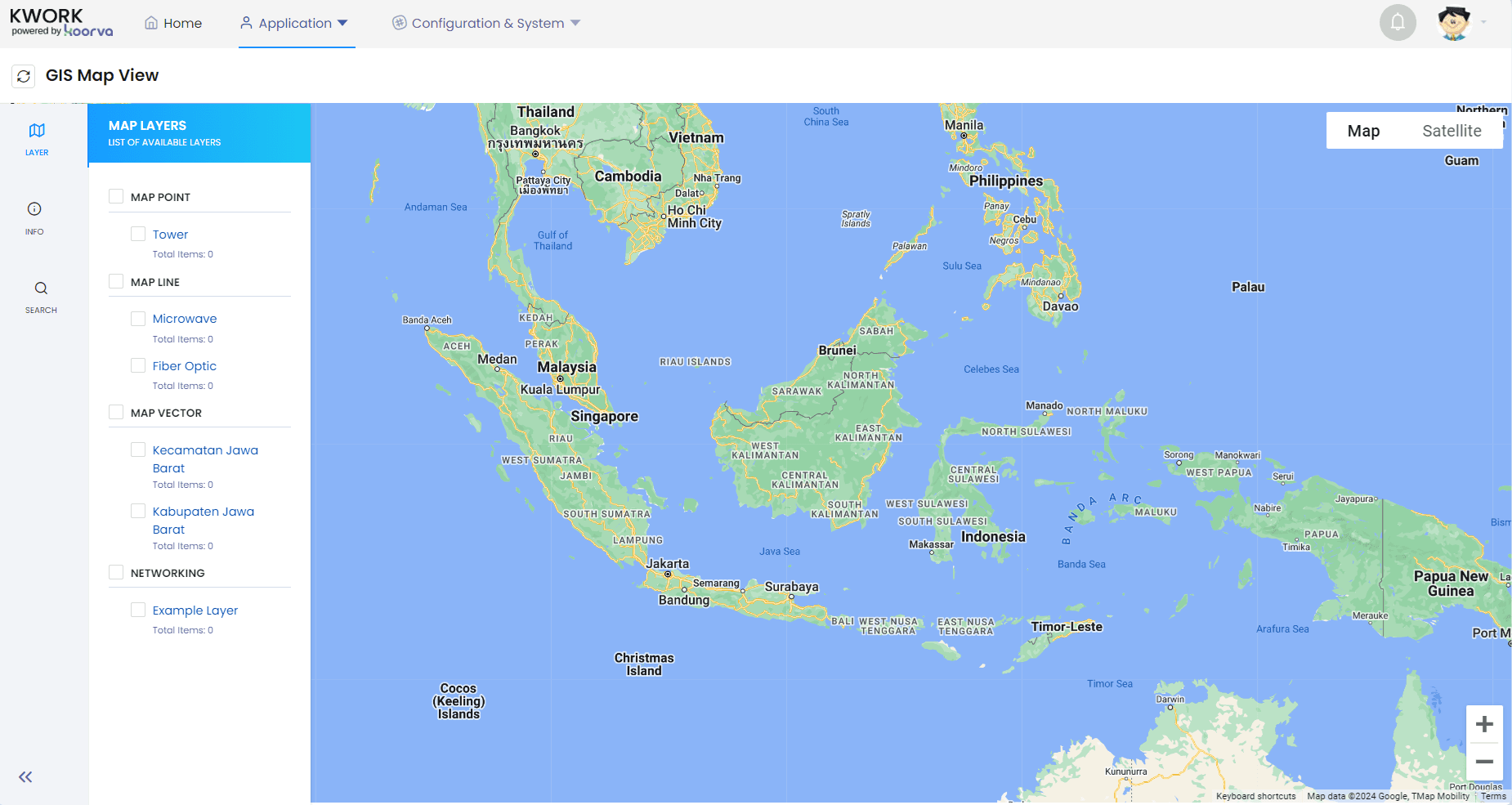Enable the Kecamatan Jawa Barat layer checkbox

tap(138, 450)
